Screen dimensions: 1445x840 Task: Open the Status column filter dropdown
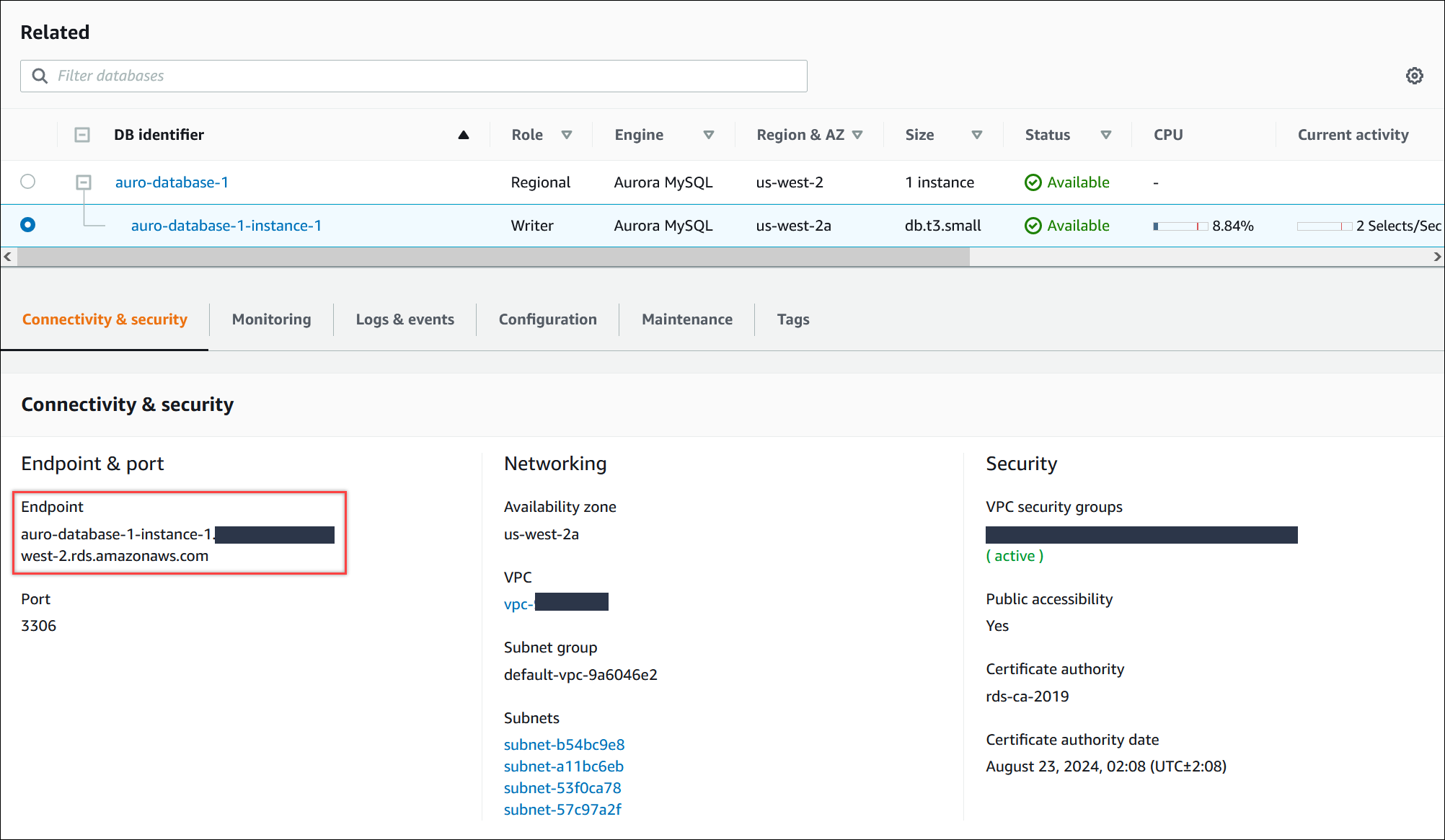coord(1105,135)
